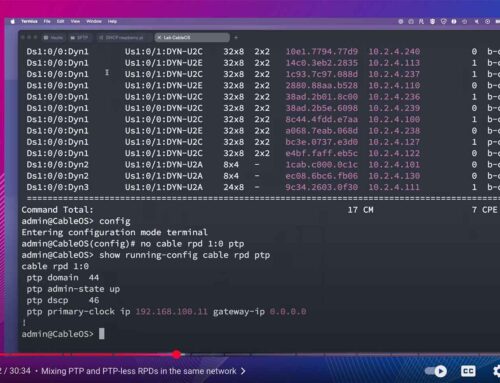Click the red playhead on the progress bar
The height and width of the screenshot is (383, 500).
(x=177, y=355)
